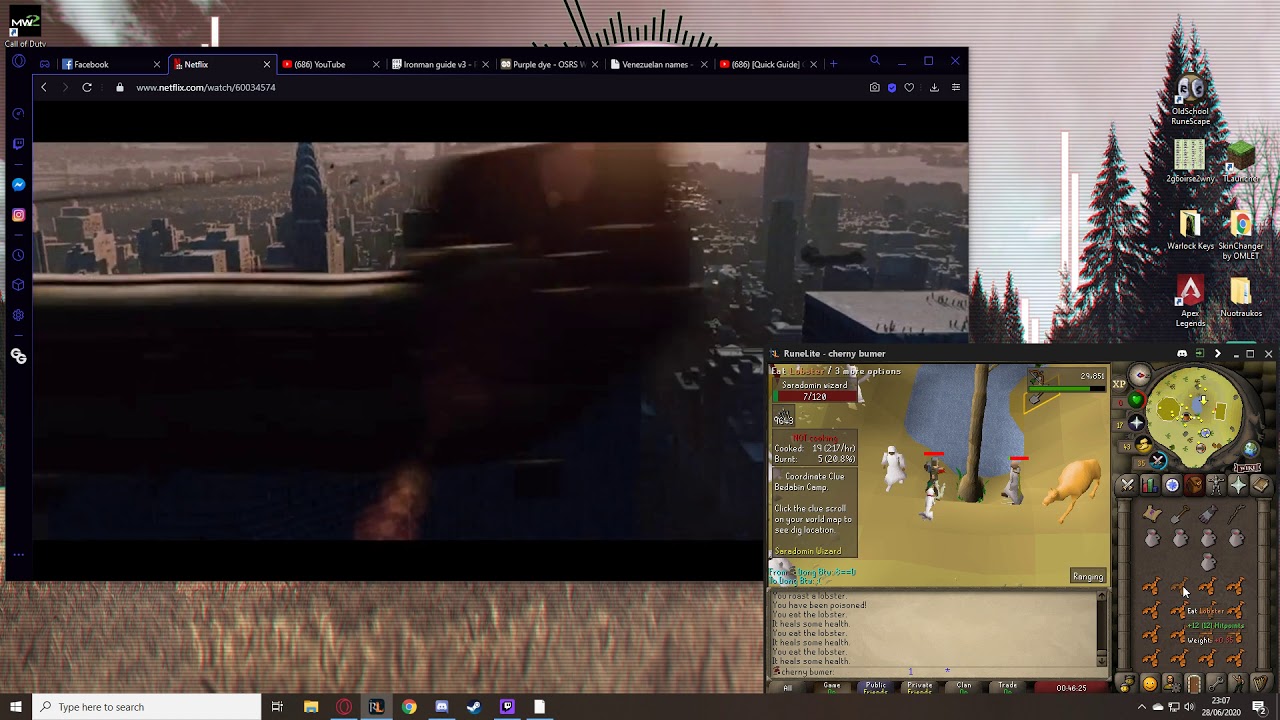
Task: Open a new browser tab with plus
Action: [833, 64]
